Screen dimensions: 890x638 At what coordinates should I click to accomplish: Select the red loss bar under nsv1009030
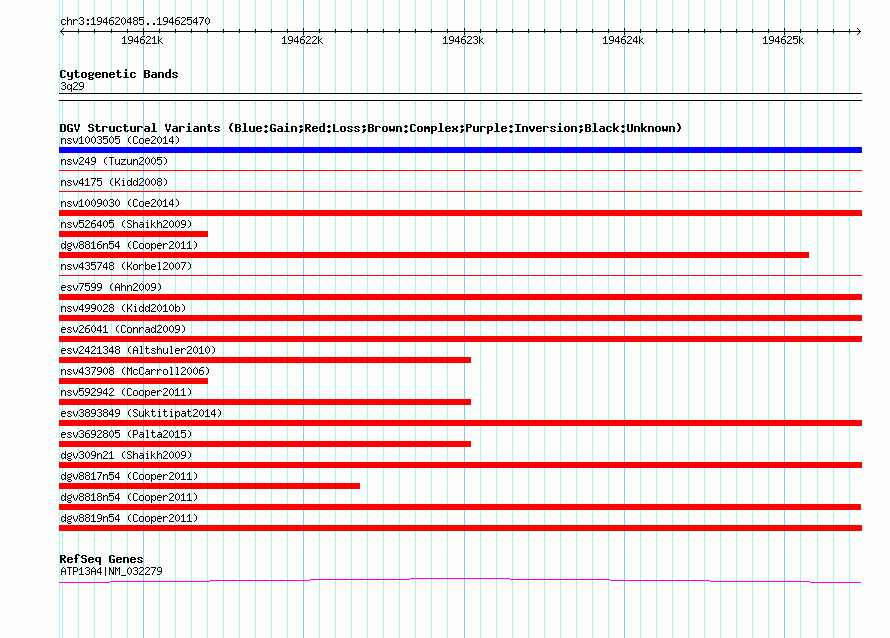click(x=460, y=213)
